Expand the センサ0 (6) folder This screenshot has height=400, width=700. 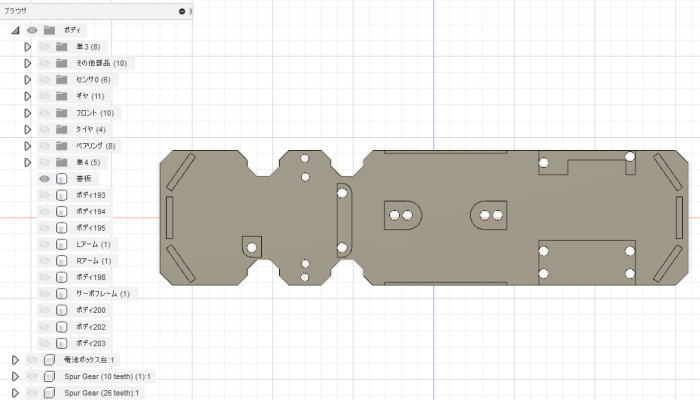point(28,80)
